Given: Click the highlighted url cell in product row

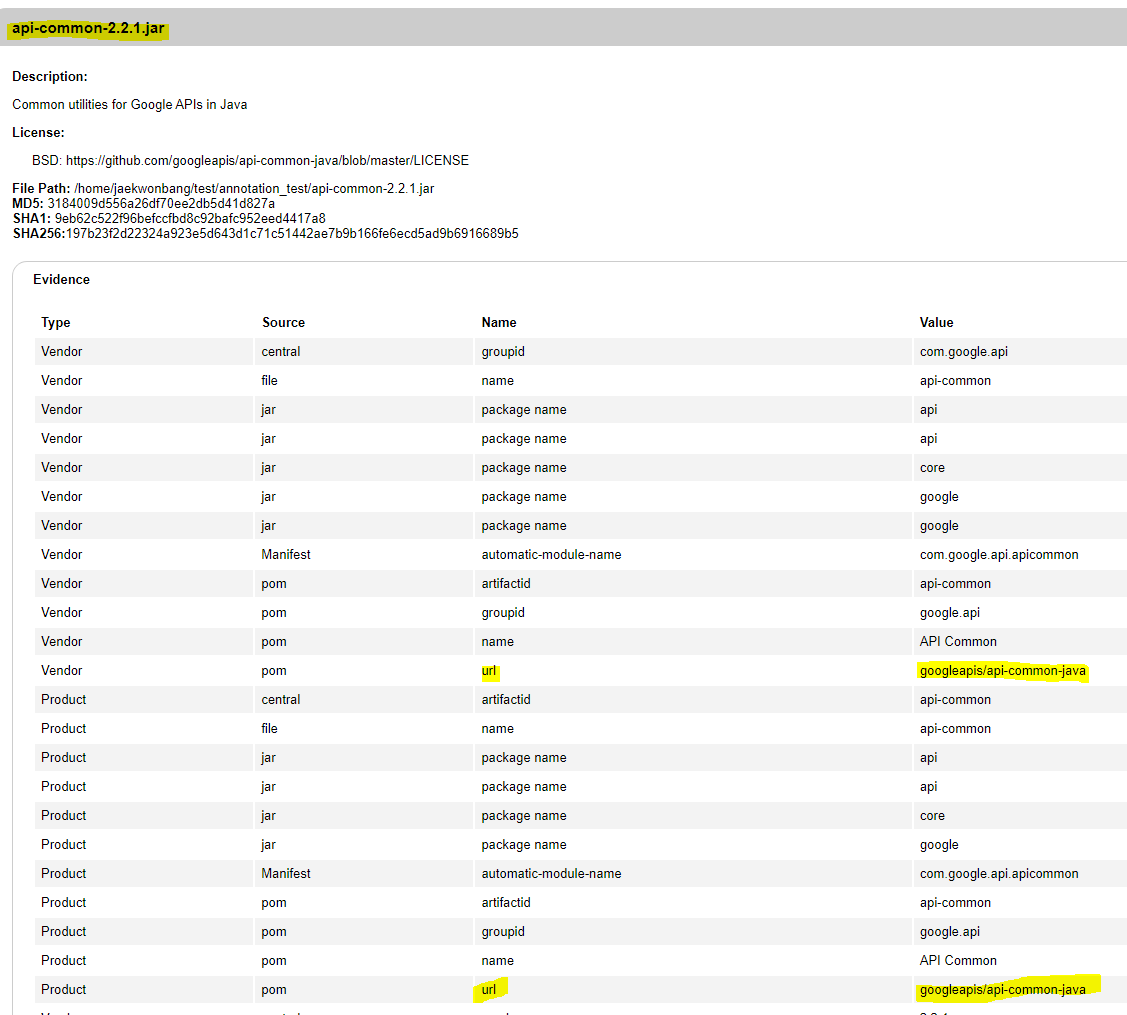Looking at the screenshot, I should point(490,989).
